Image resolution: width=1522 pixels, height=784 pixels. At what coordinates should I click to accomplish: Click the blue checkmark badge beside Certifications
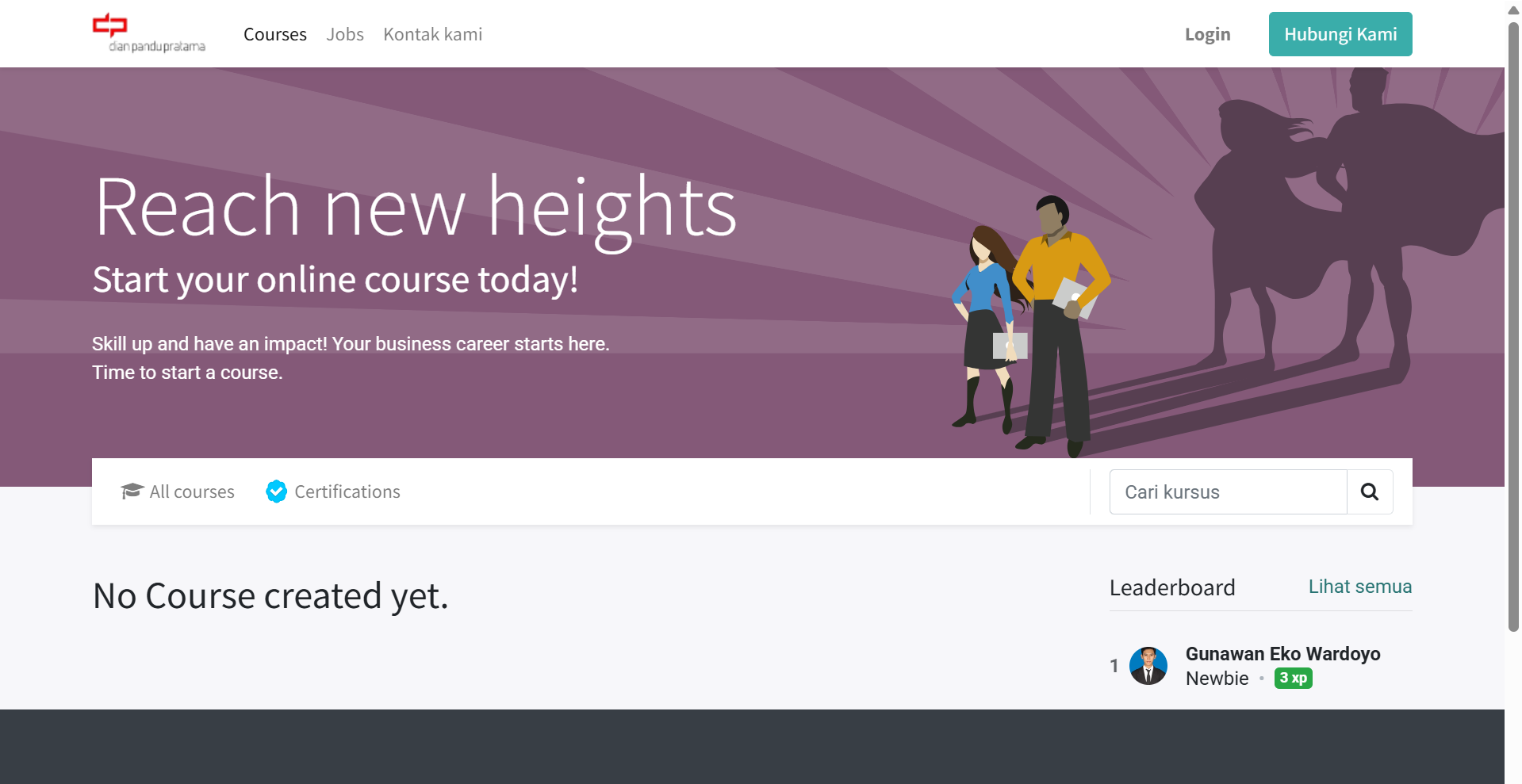click(276, 491)
